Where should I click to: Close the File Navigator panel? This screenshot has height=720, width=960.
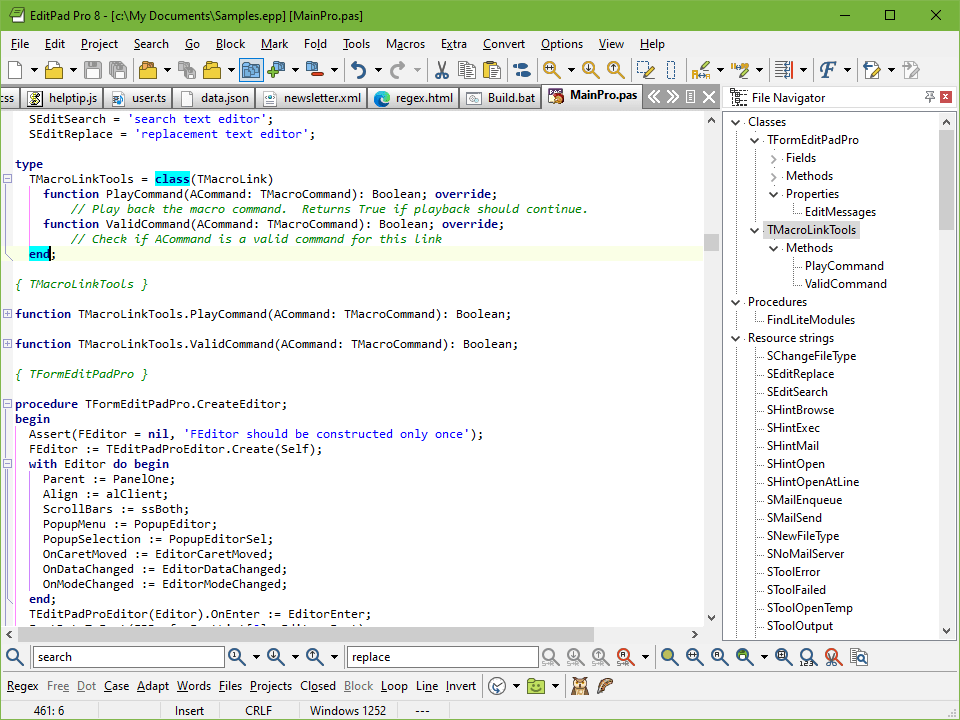pos(946,97)
